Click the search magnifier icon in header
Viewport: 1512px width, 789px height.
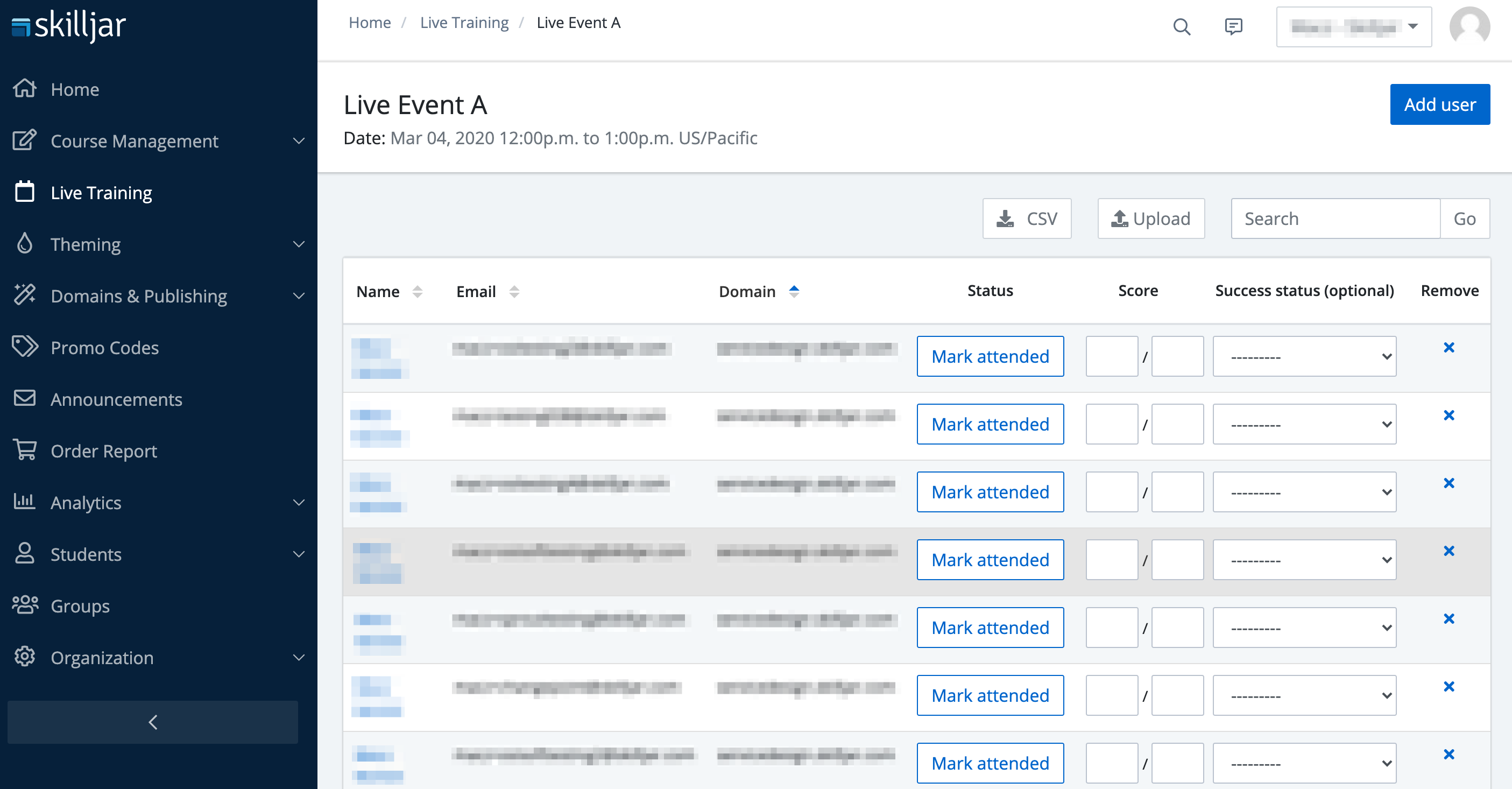coord(1181,26)
